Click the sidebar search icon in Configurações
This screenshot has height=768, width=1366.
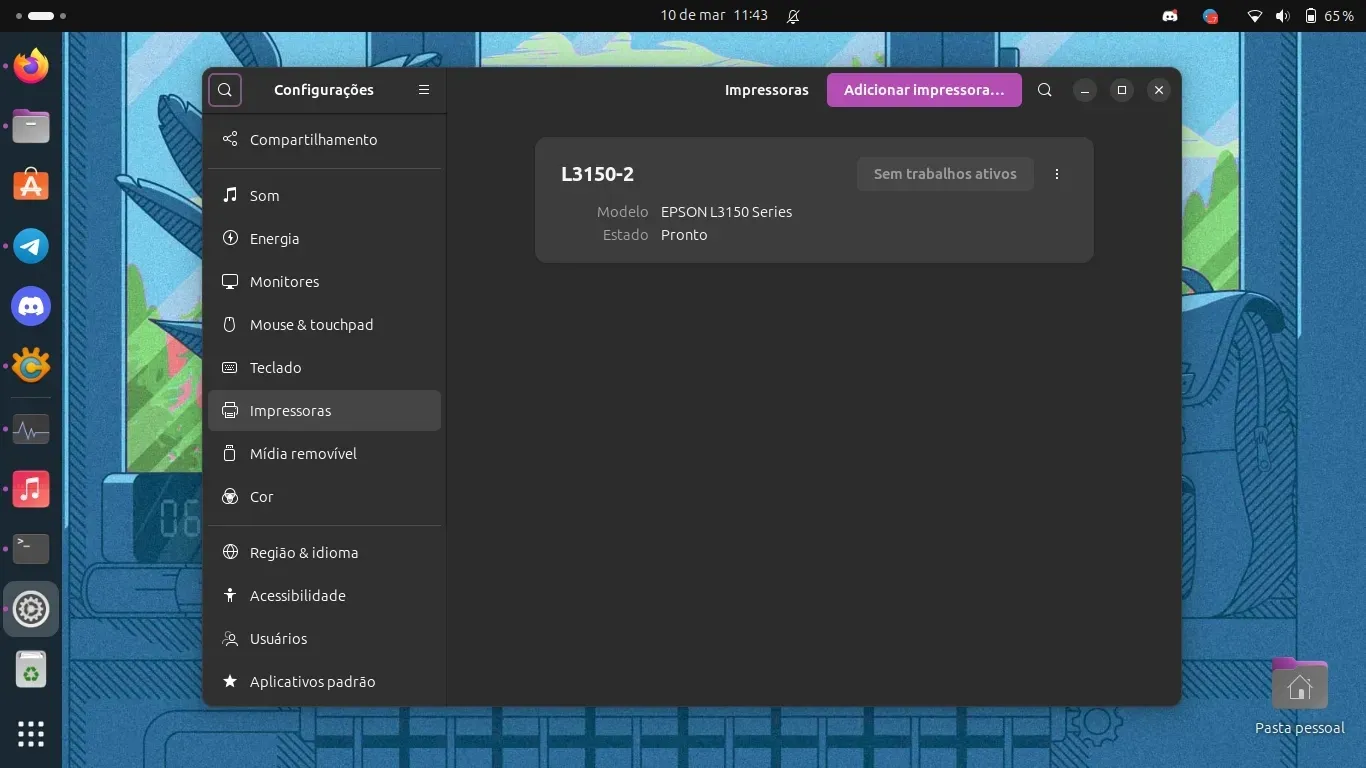point(225,90)
